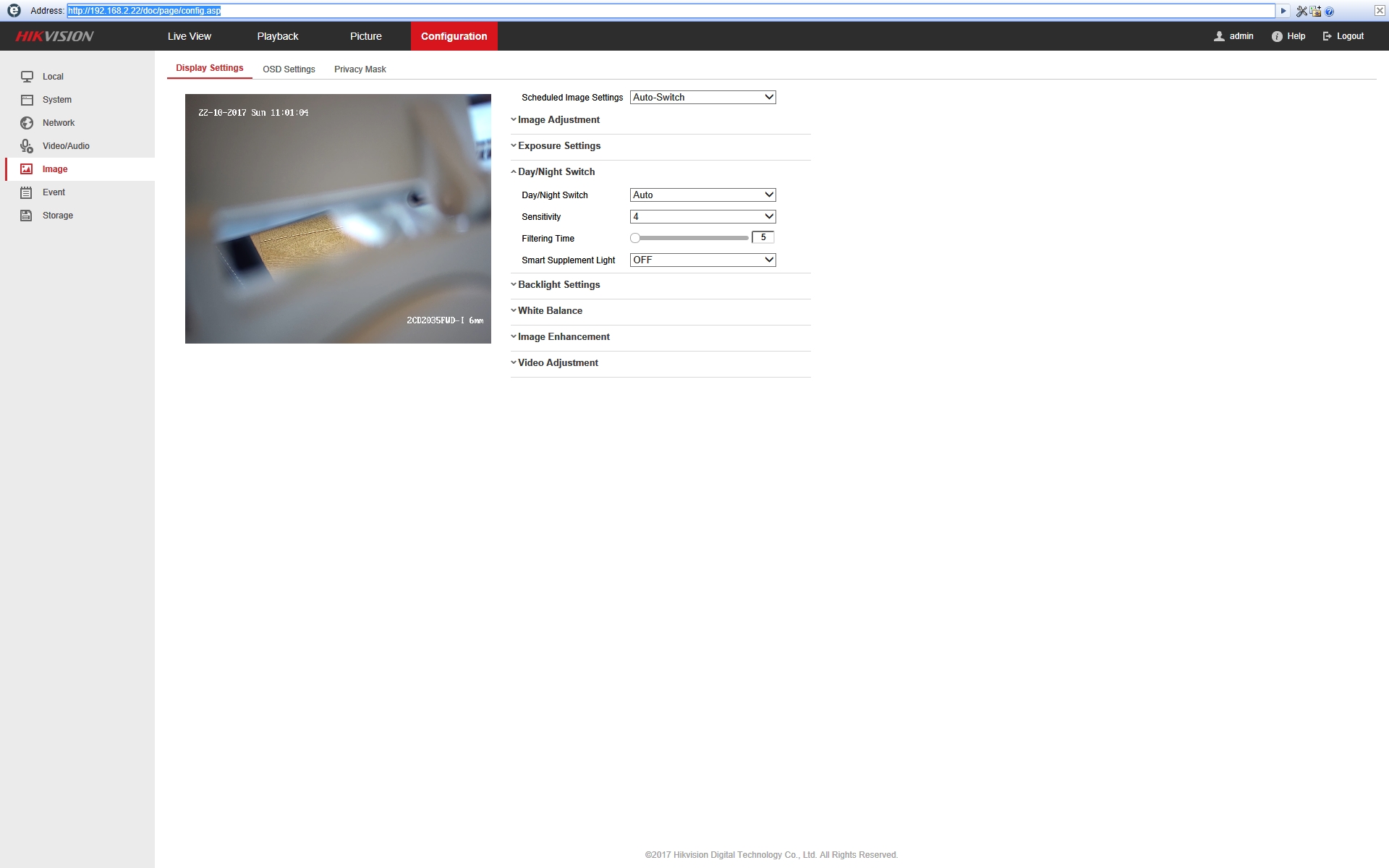The width and height of the screenshot is (1389, 868).
Task: Open the Smart Supplement Light dropdown
Action: [702, 260]
